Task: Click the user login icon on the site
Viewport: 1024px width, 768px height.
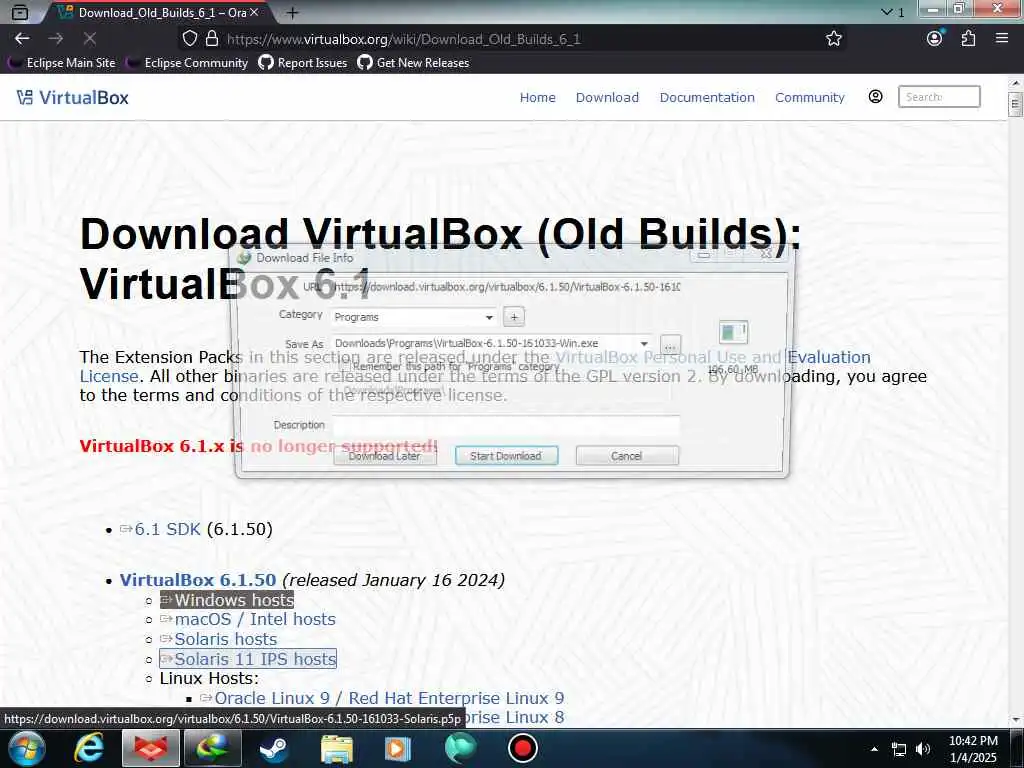Action: [x=875, y=97]
